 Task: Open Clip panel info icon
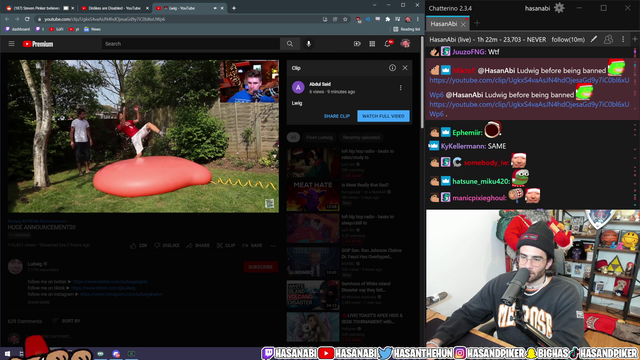(x=392, y=68)
